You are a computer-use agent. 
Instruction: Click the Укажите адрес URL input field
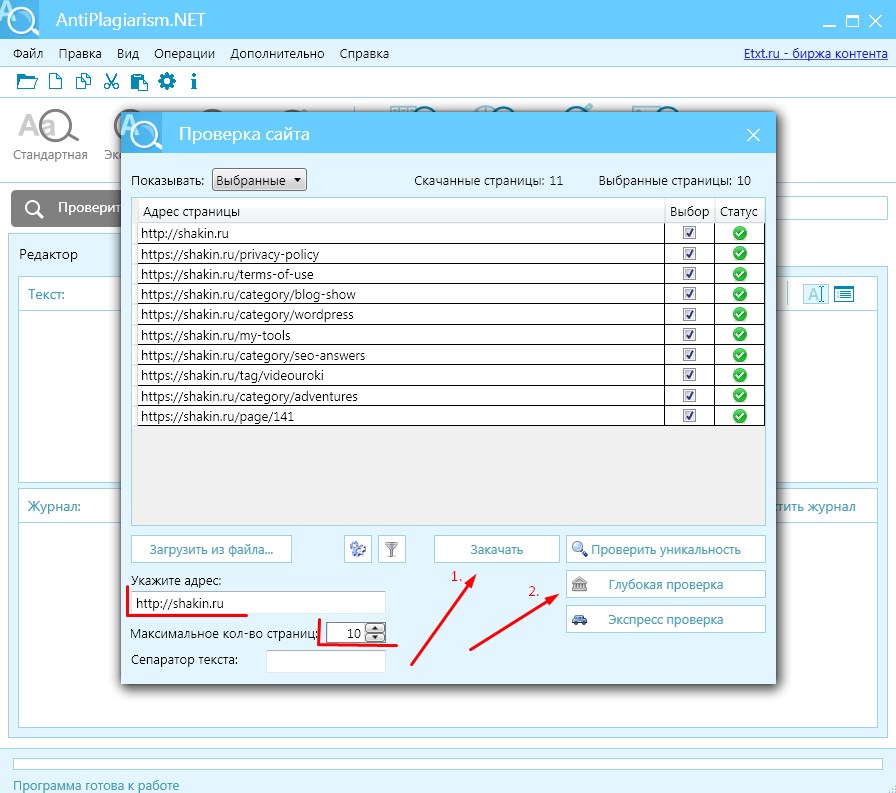[x=258, y=603]
